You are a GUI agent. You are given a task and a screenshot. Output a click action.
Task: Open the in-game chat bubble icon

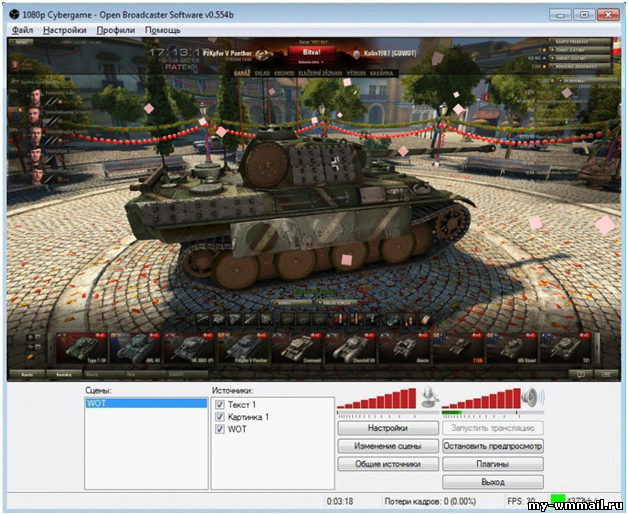[580, 374]
